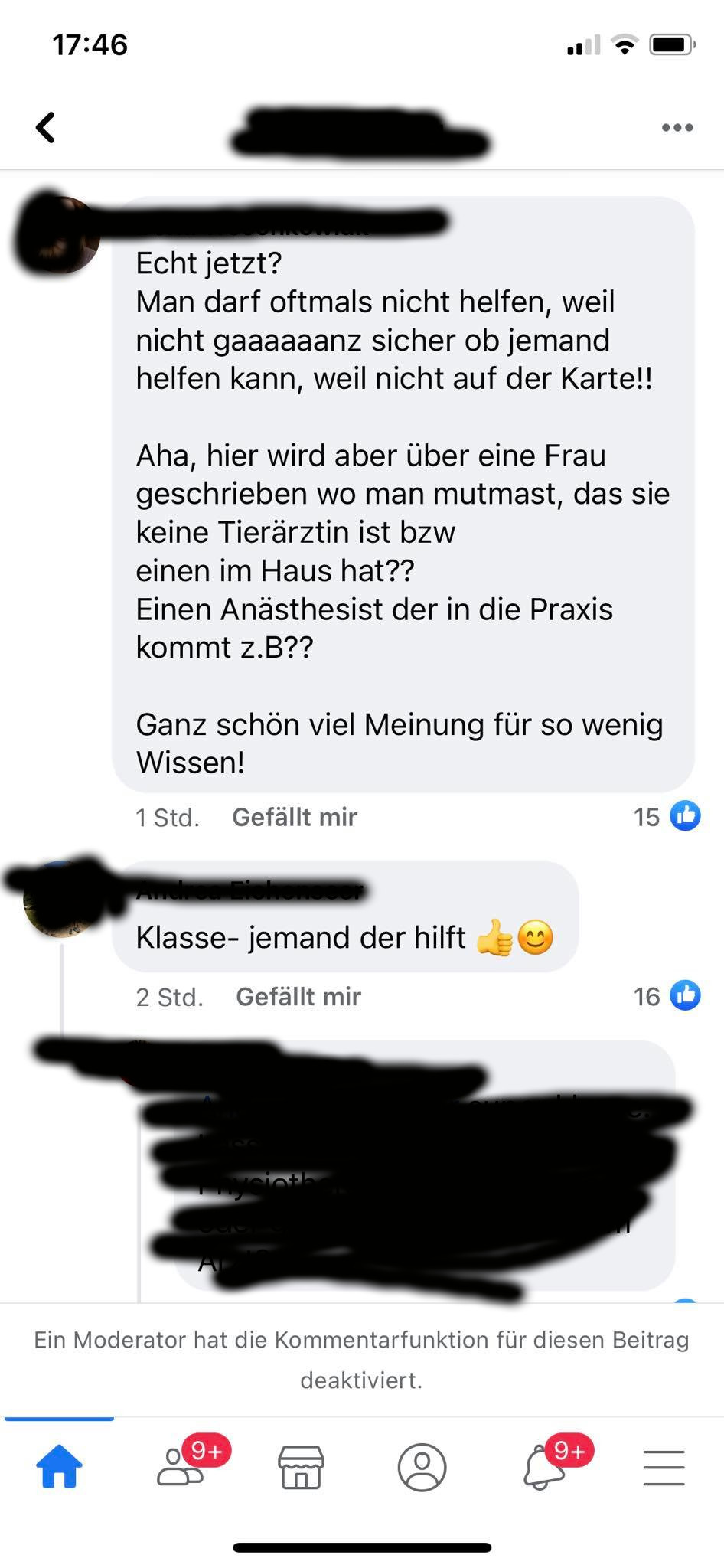
Task: Tap the '1 Std.' timestamp
Action: pos(168,818)
